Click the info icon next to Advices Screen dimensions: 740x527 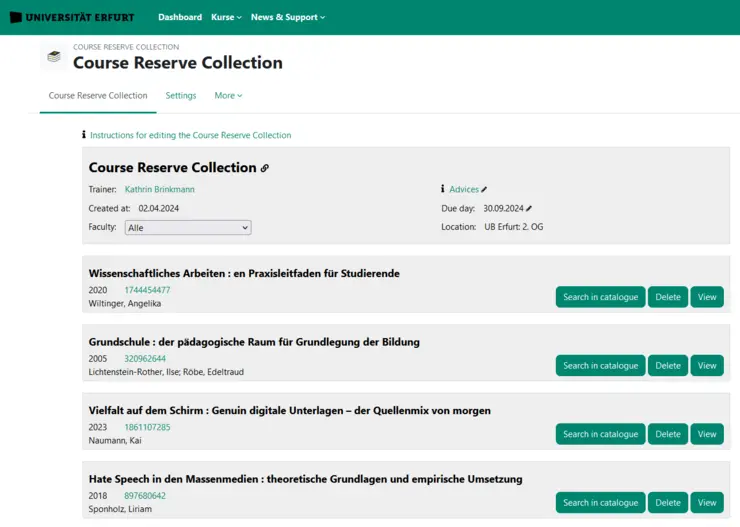(442, 189)
